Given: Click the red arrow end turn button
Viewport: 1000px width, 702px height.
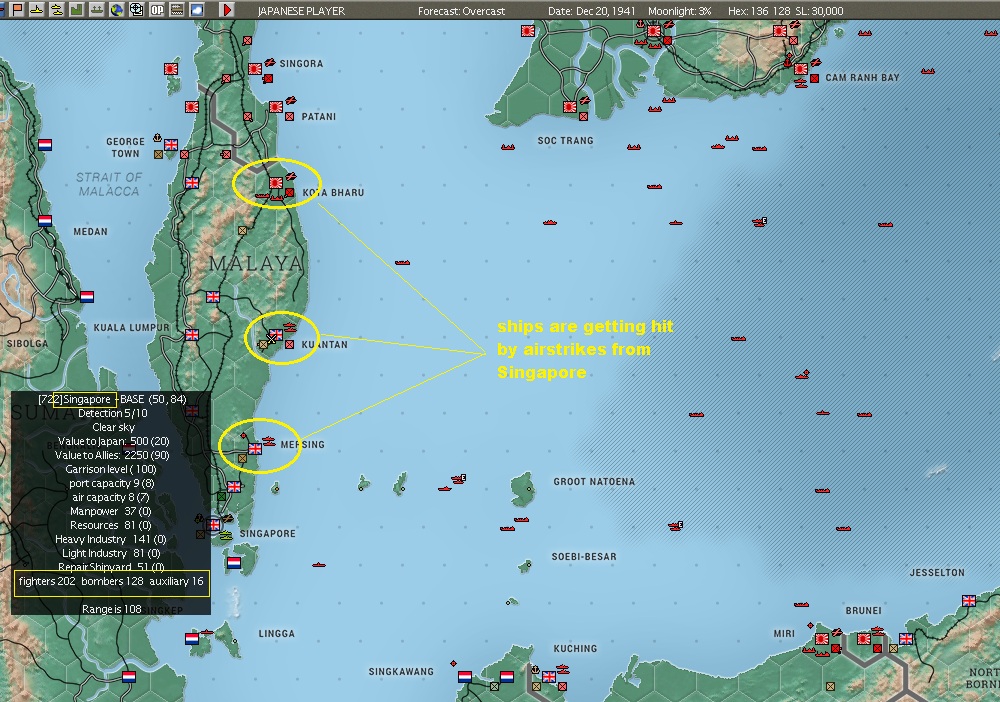Looking at the screenshot, I should pos(226,10).
